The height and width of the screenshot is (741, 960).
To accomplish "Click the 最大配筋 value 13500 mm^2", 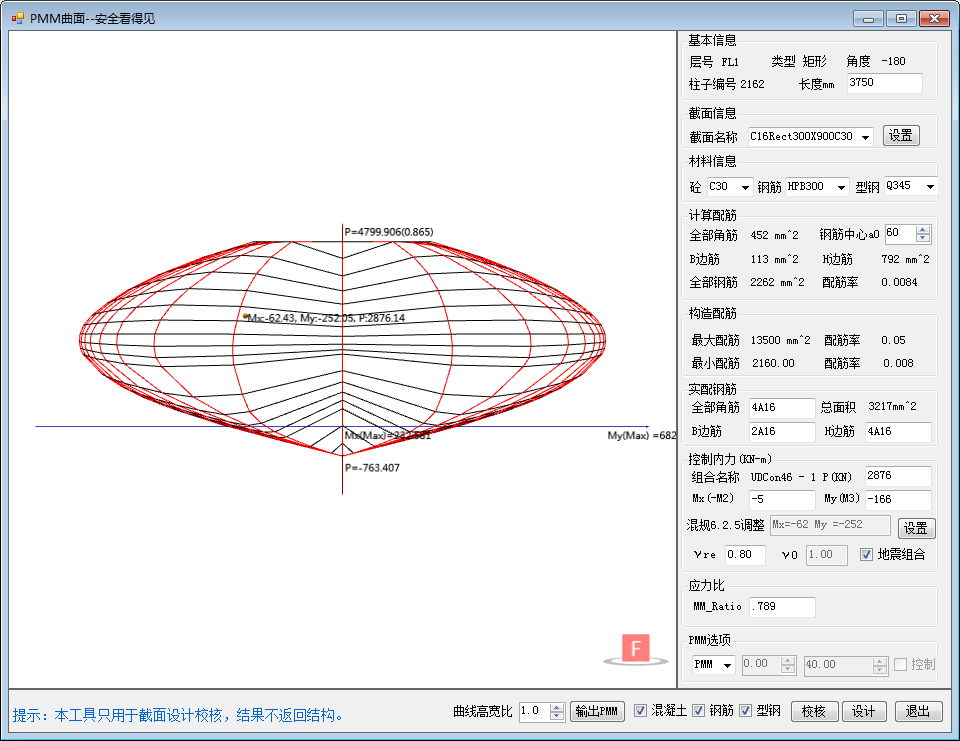I will pyautogui.click(x=781, y=340).
